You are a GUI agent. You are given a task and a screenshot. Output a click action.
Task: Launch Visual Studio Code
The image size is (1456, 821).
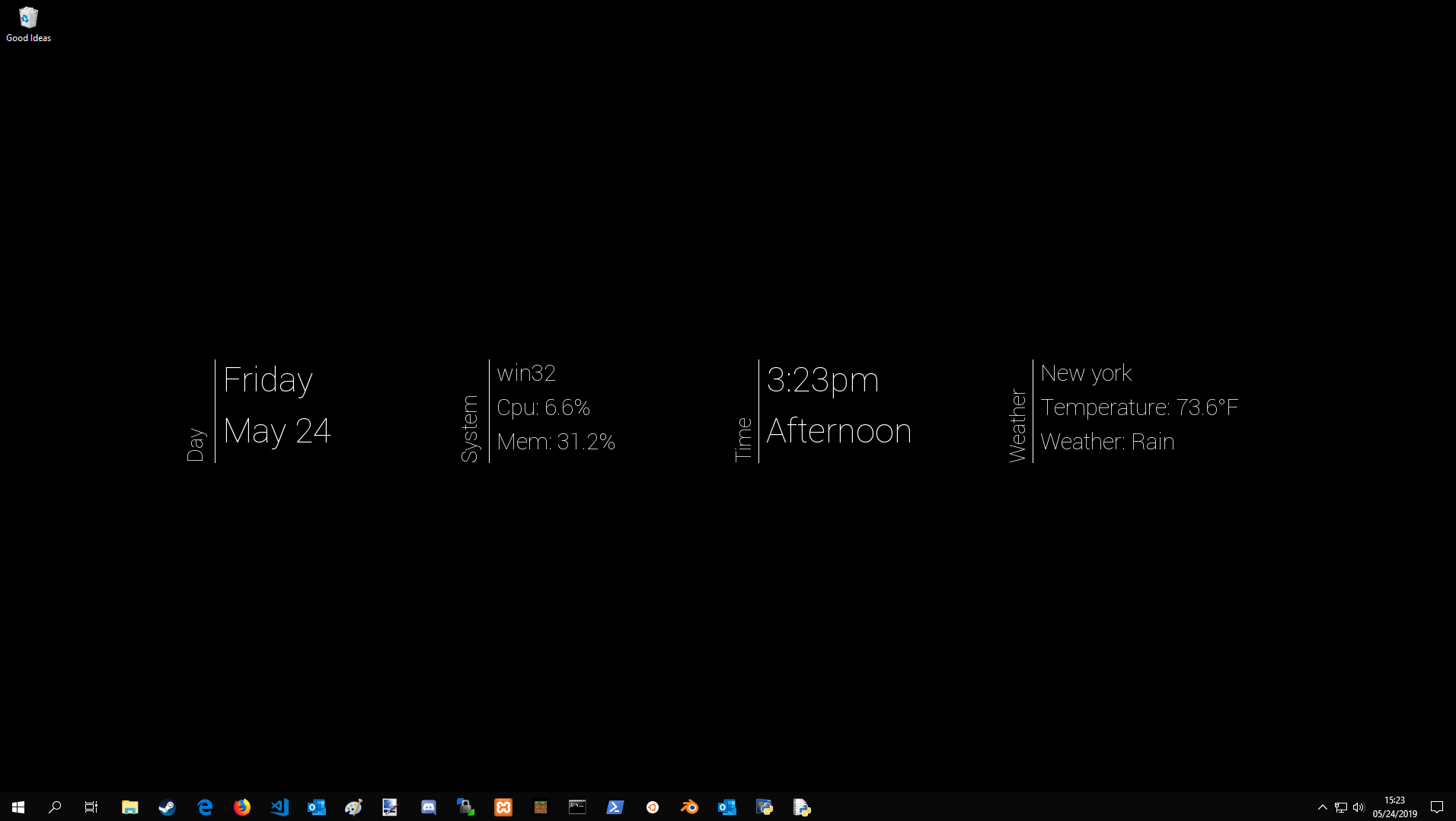(x=279, y=807)
